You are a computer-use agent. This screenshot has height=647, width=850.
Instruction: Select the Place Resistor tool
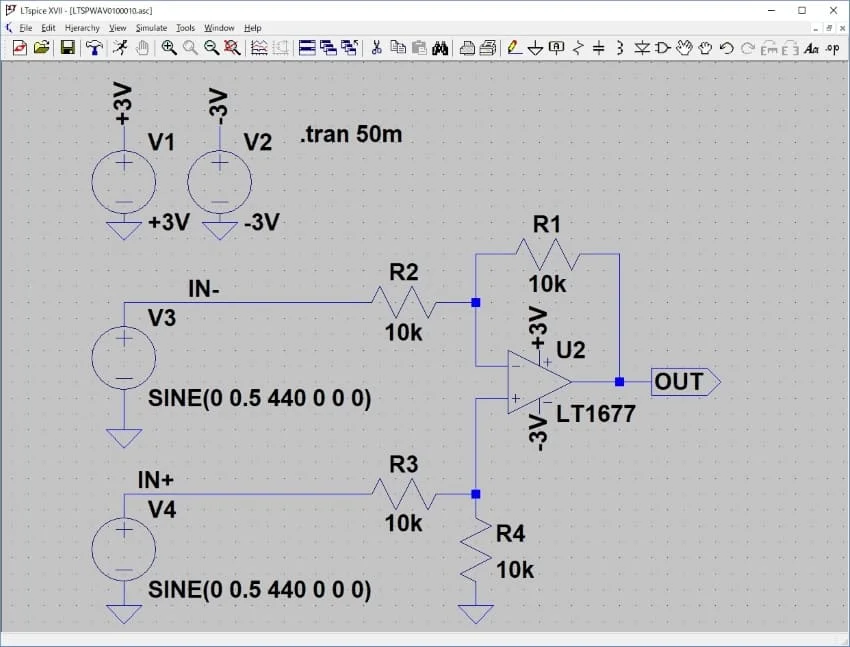(x=577, y=47)
